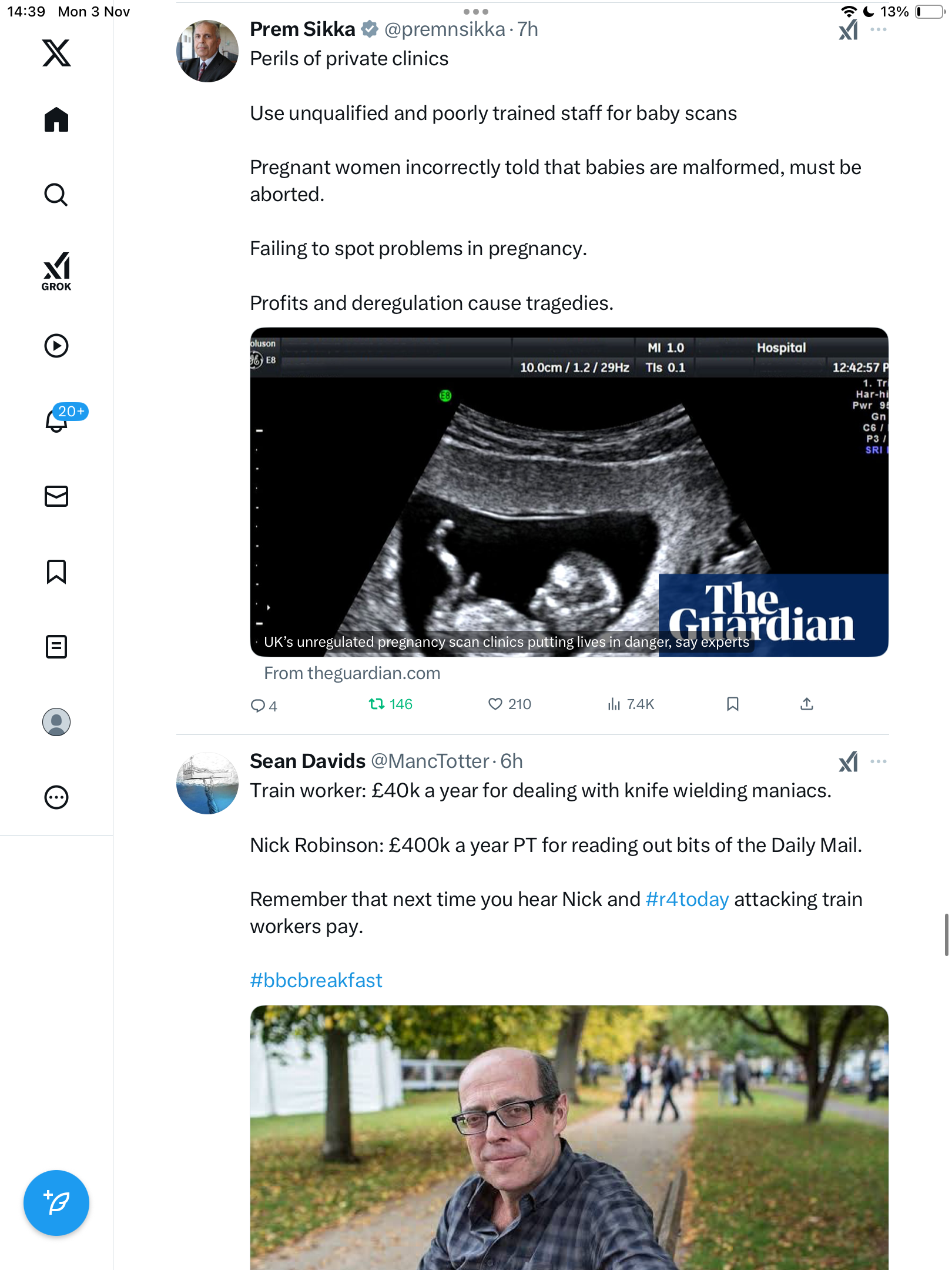Like Prem Sikka's post
This screenshot has height=1270, width=952.
click(x=495, y=704)
